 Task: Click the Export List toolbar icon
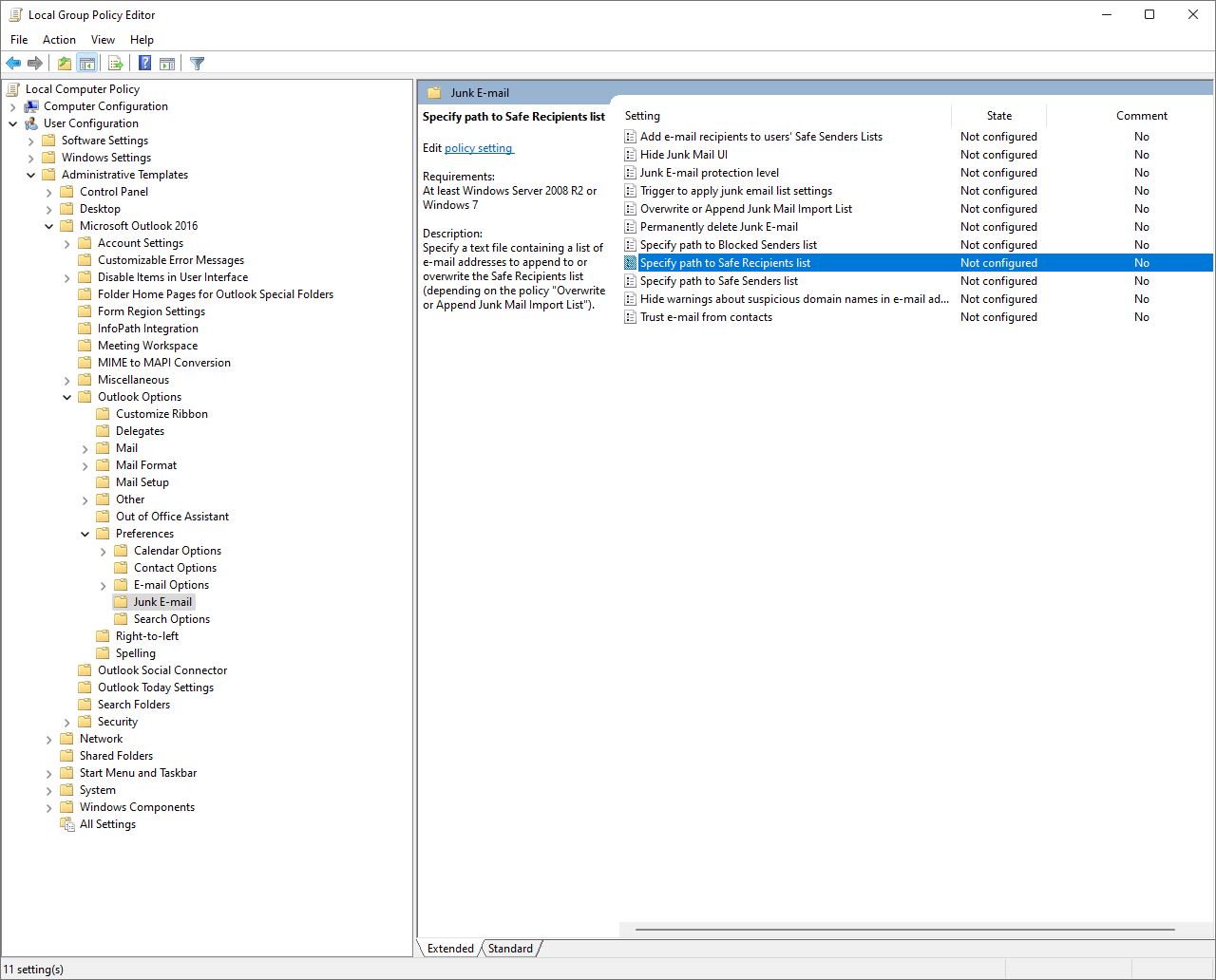pyautogui.click(x=116, y=64)
